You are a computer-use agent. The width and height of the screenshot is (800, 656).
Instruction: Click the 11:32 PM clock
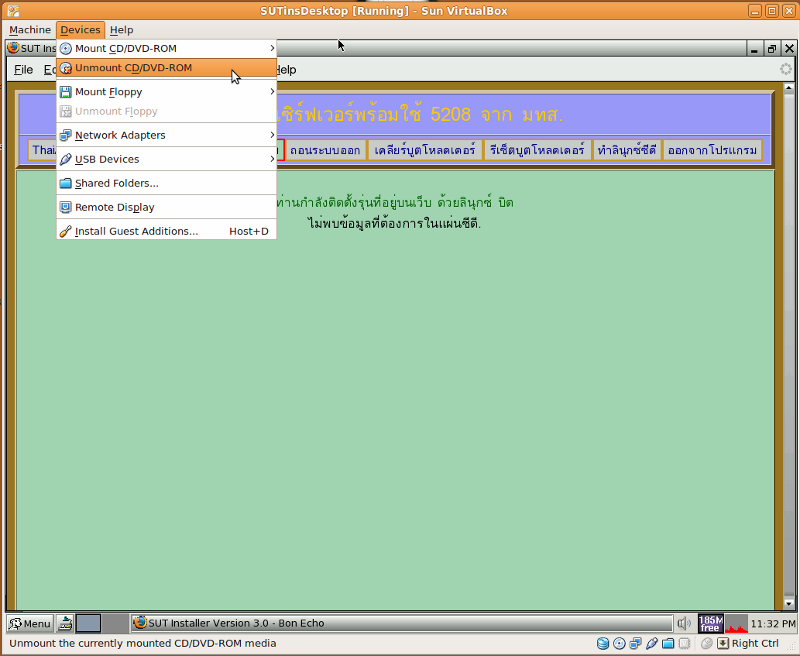coord(773,623)
